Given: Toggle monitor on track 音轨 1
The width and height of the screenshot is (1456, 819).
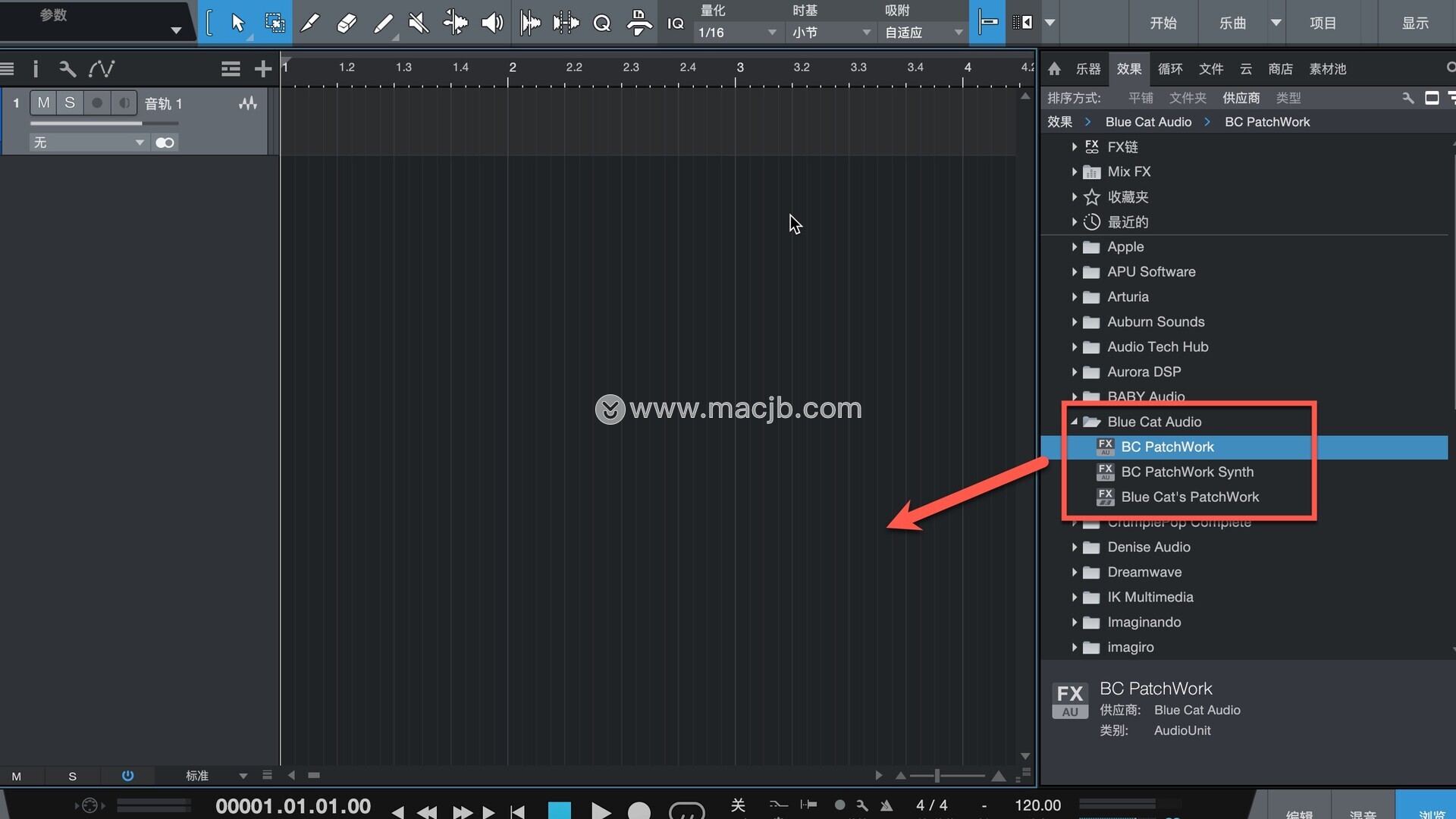Looking at the screenshot, I should click(124, 103).
